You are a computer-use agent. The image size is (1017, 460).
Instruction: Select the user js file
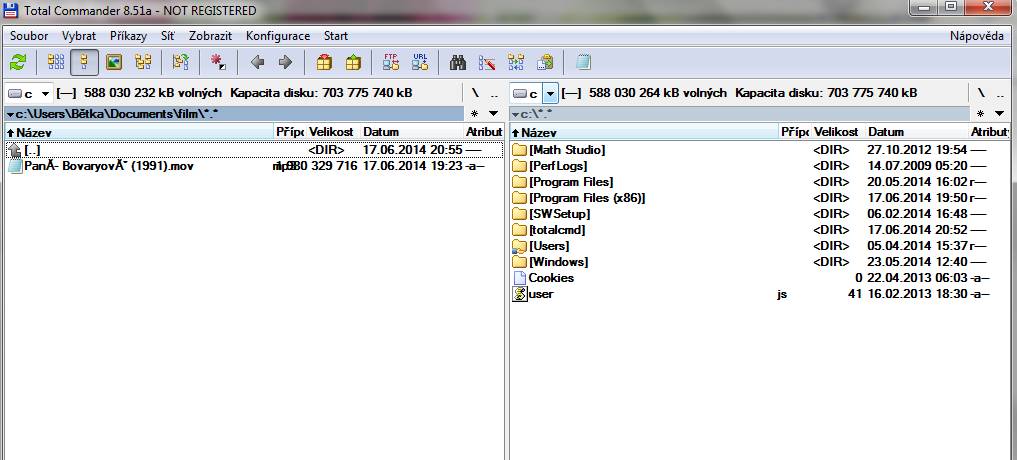coord(759,294)
